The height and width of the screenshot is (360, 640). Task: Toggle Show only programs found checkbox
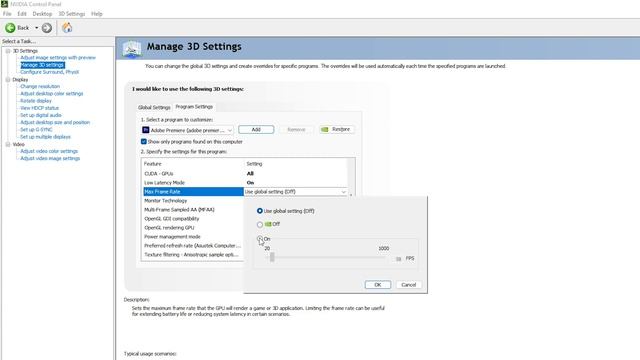coord(144,142)
